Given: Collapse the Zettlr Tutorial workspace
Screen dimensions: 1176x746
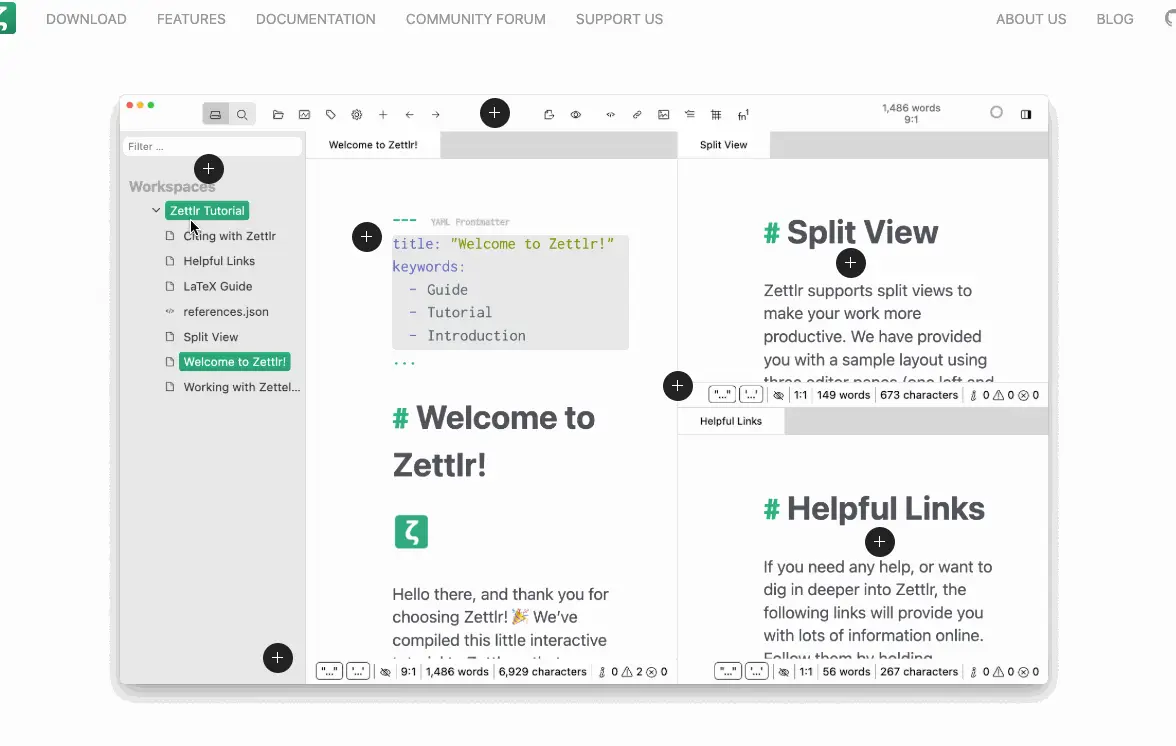Looking at the screenshot, I should coord(156,210).
